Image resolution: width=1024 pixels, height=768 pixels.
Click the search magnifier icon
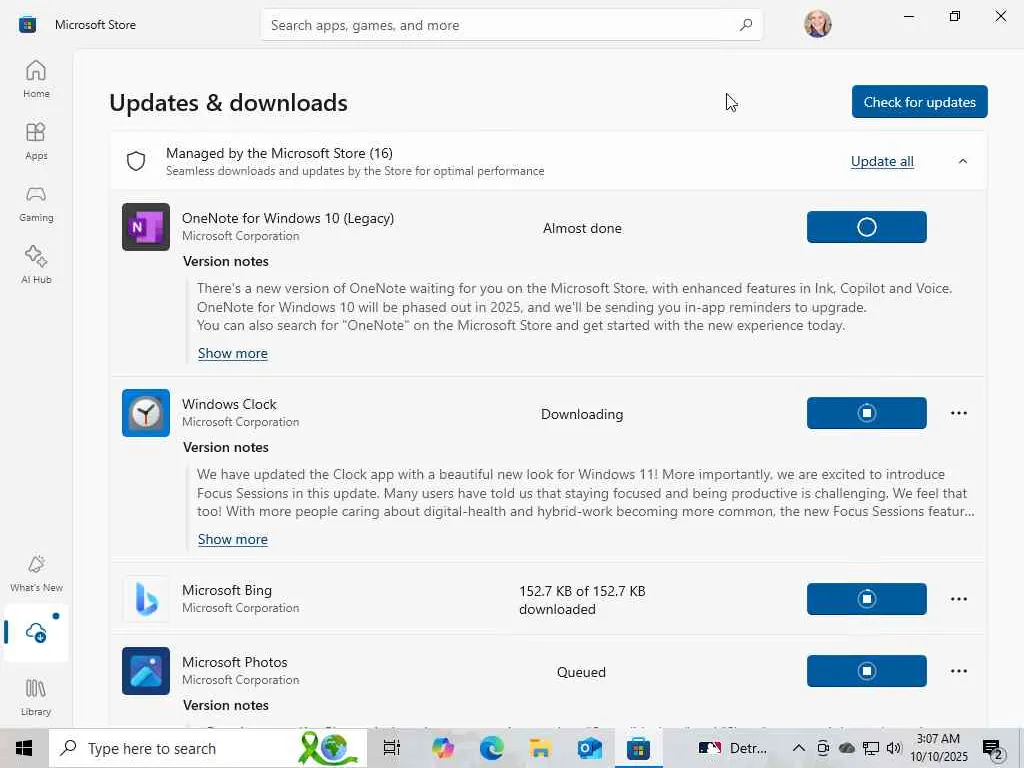tap(746, 25)
